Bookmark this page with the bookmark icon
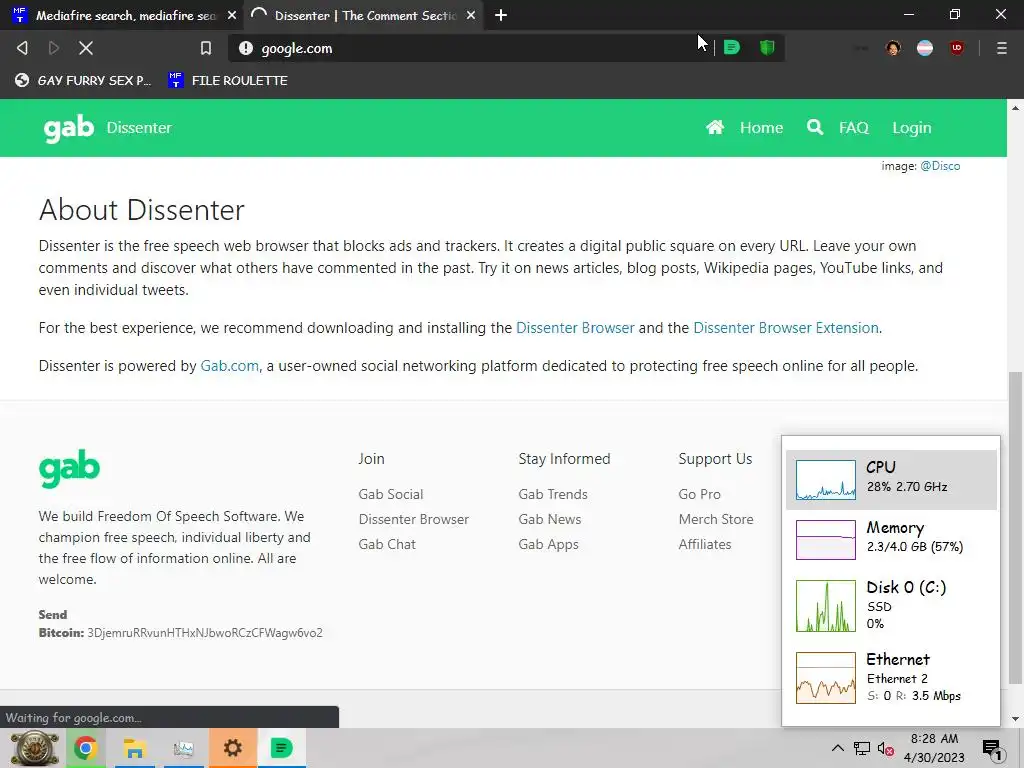The height and width of the screenshot is (768, 1024). [x=206, y=48]
